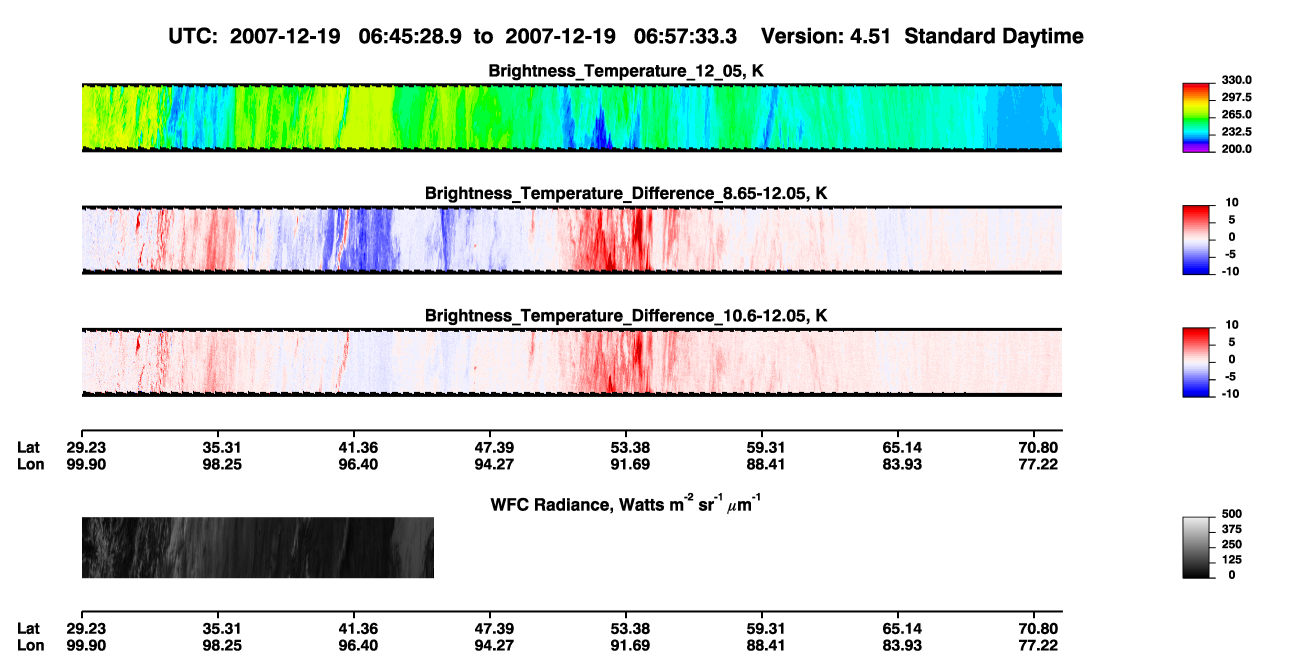
Task: Click the 'WFC Radiance, Watts m-2 sr-1 µm-1' title
Action: (628, 504)
